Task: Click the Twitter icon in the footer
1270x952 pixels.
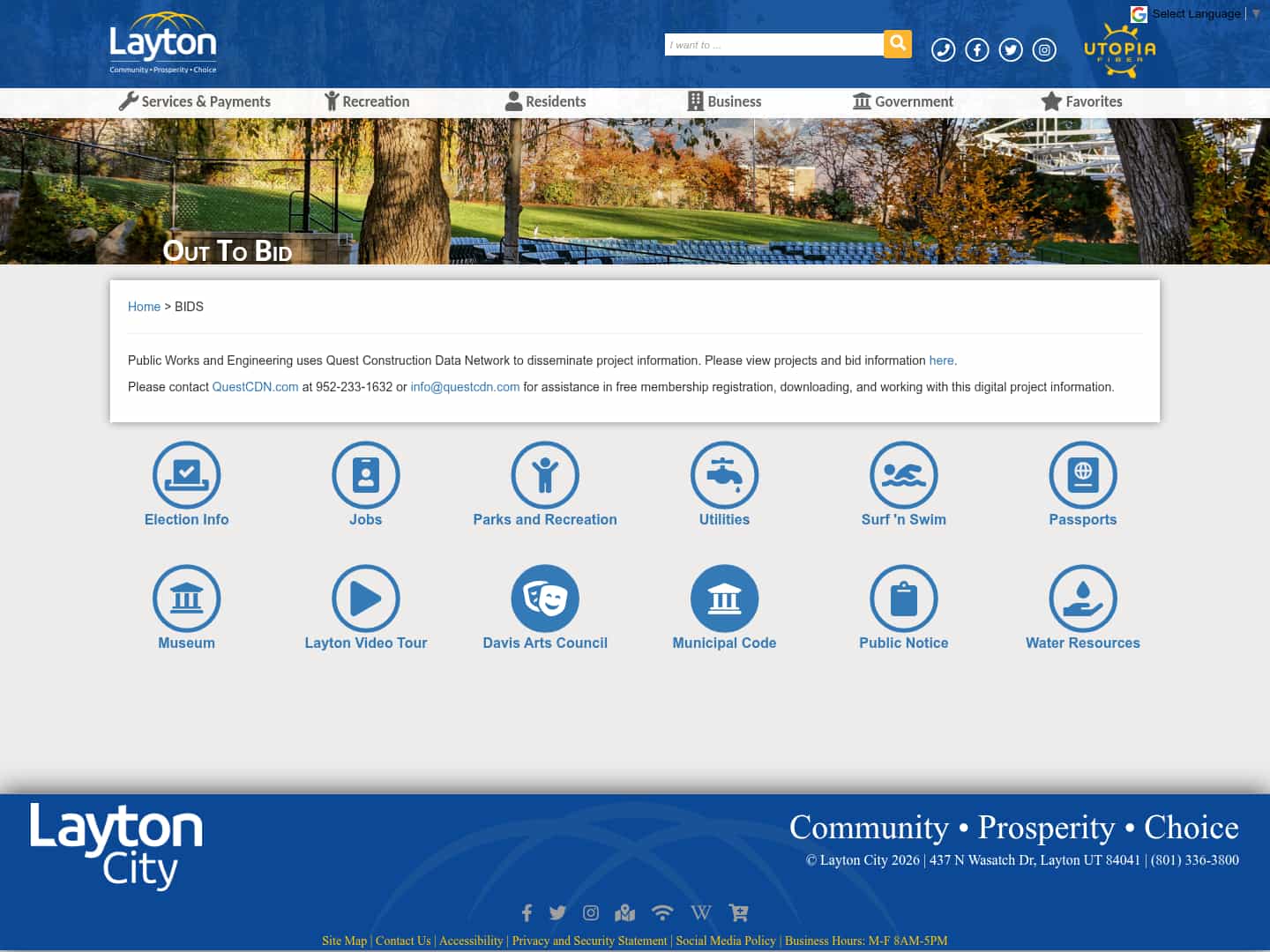Action: pyautogui.click(x=557, y=912)
